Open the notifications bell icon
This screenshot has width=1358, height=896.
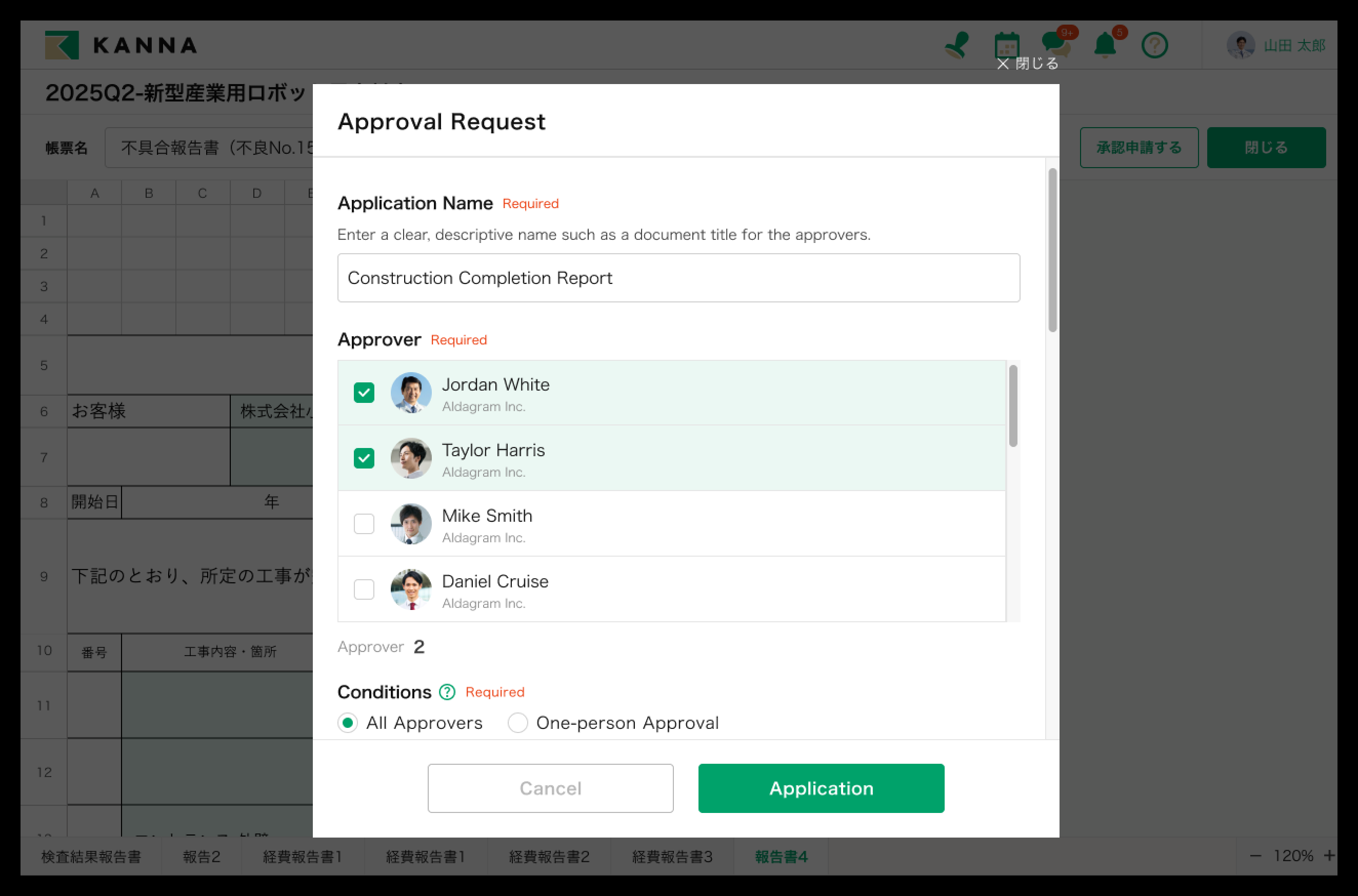click(1105, 45)
